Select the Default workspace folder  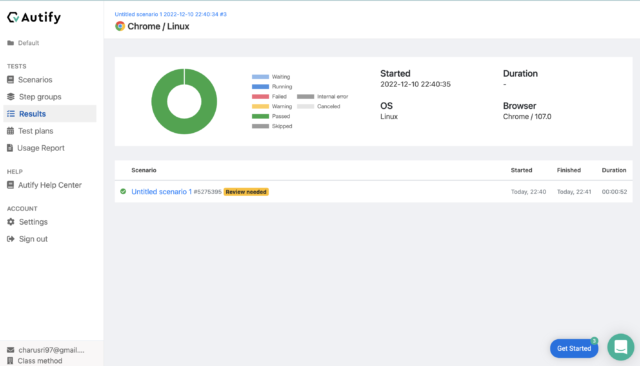[23, 43]
